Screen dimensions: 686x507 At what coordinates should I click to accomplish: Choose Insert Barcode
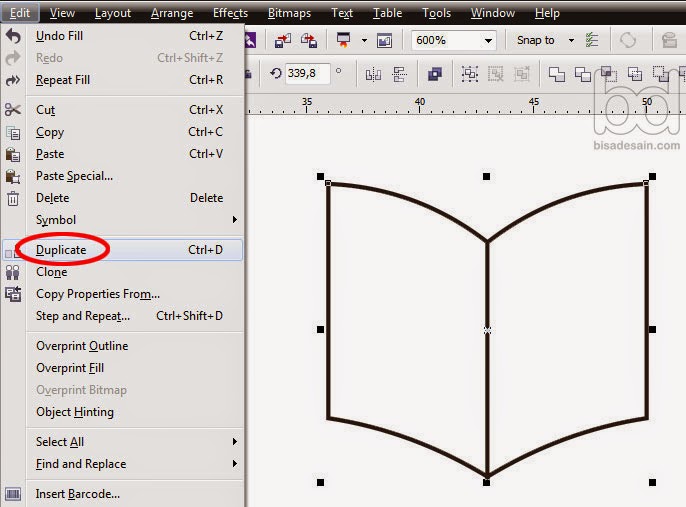[122, 494]
